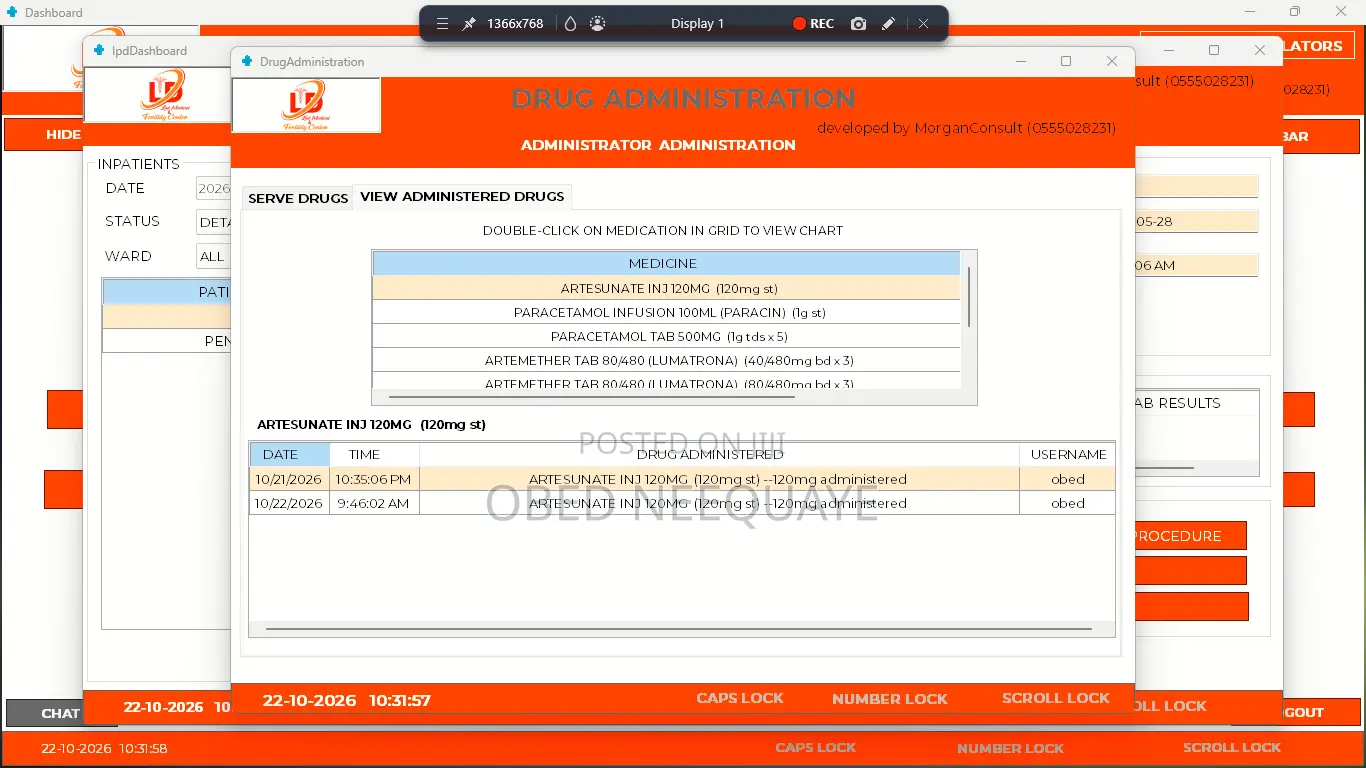
Task: Select the VIEW ADMINISTERED DRUGS tab
Action: [x=462, y=196]
